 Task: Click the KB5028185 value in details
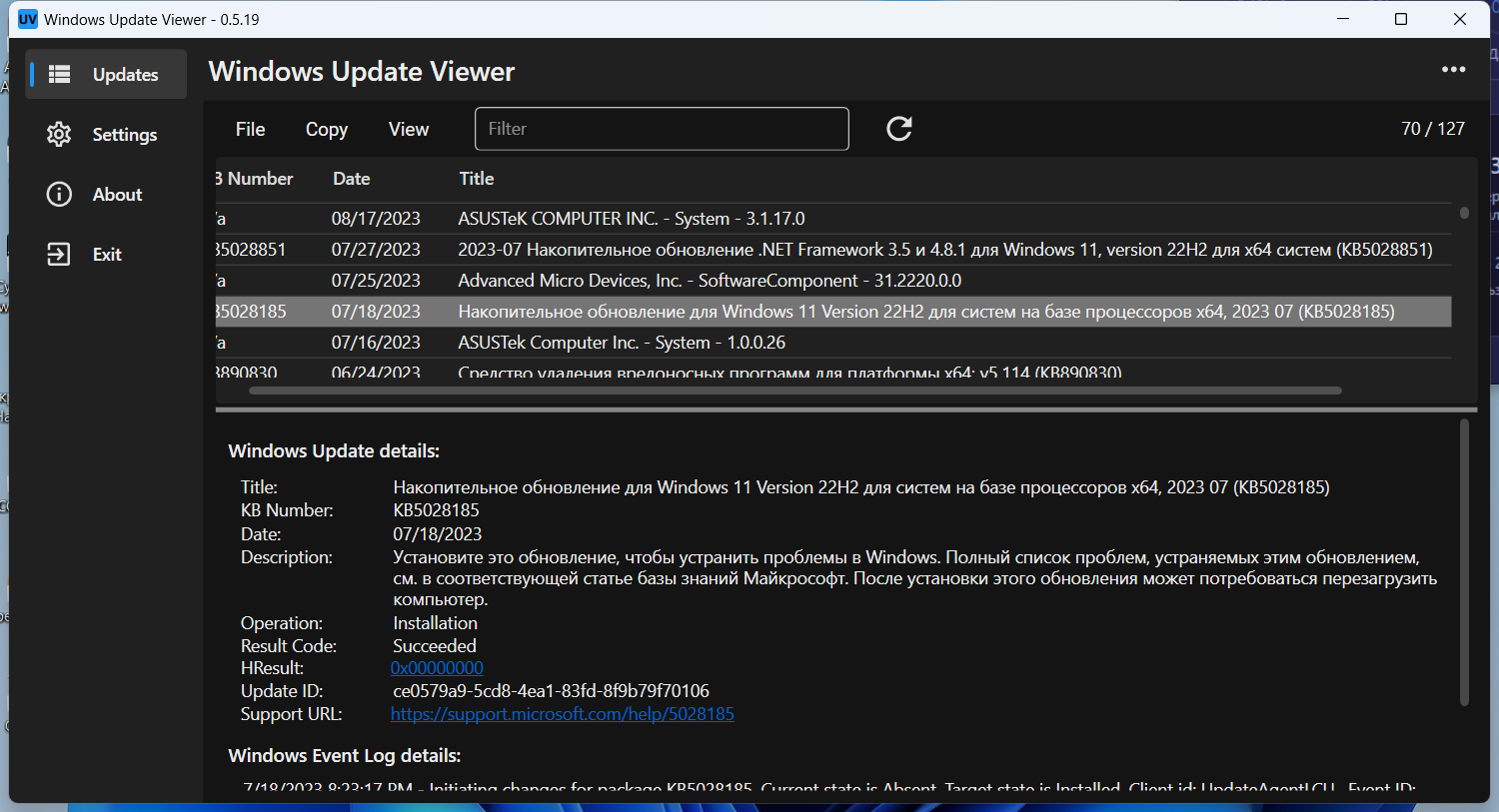click(436, 510)
